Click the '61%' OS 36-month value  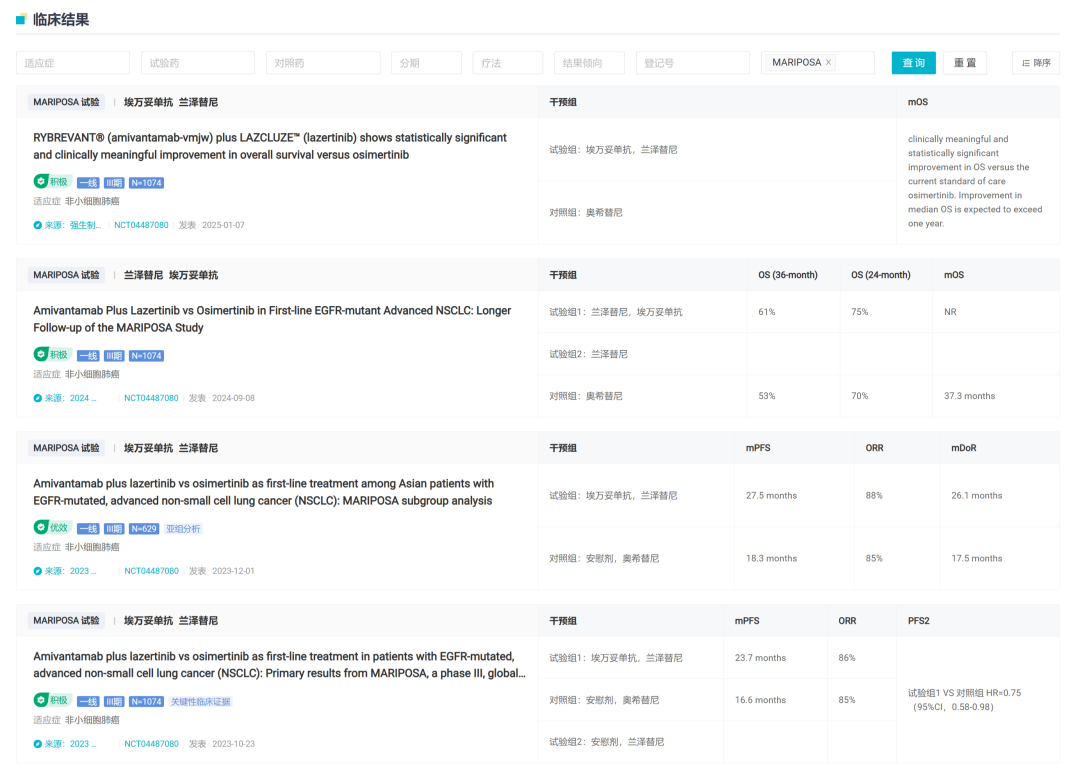click(767, 312)
